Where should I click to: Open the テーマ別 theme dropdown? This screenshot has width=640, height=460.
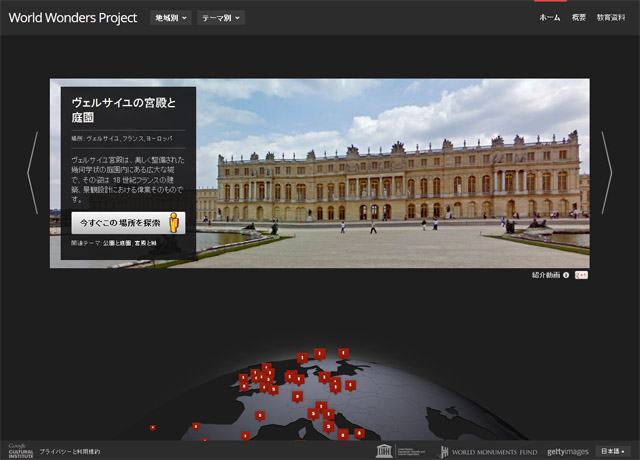[221, 18]
